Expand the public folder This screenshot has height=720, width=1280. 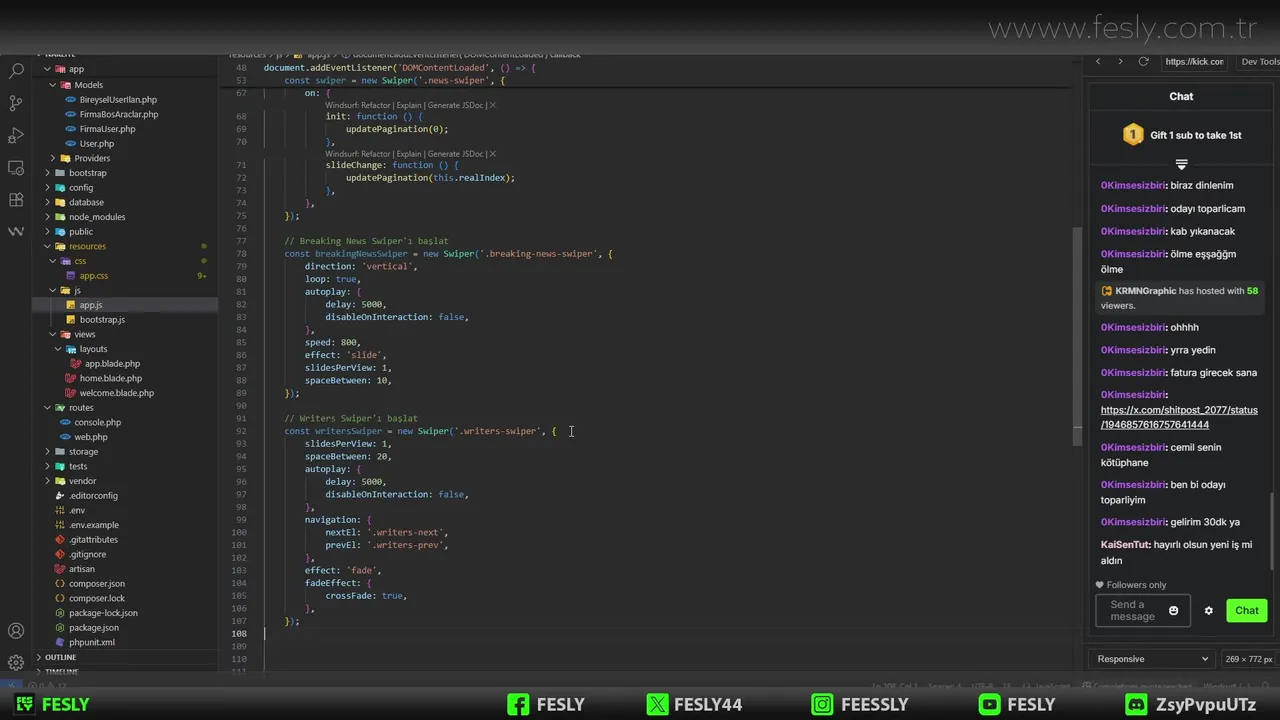coord(47,232)
